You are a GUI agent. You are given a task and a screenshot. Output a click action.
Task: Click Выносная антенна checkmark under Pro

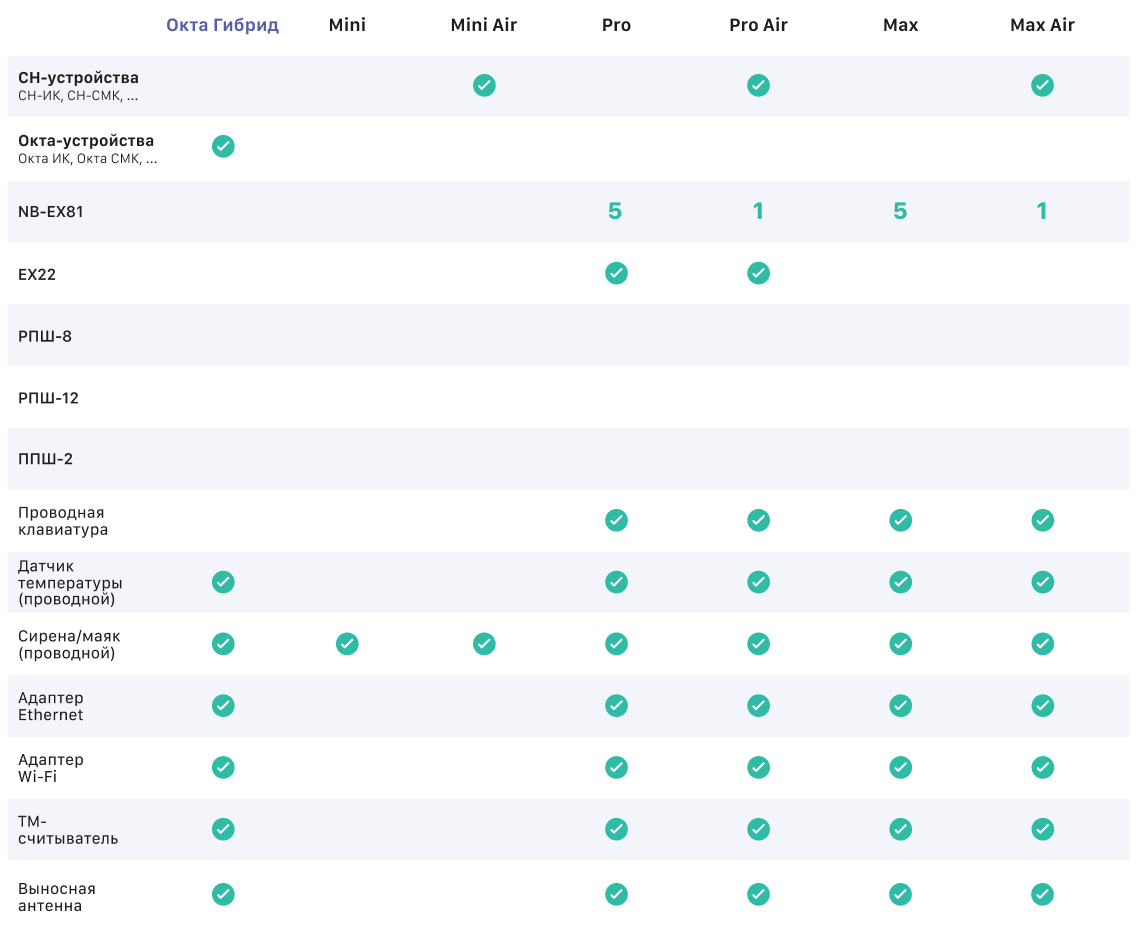(x=616, y=894)
